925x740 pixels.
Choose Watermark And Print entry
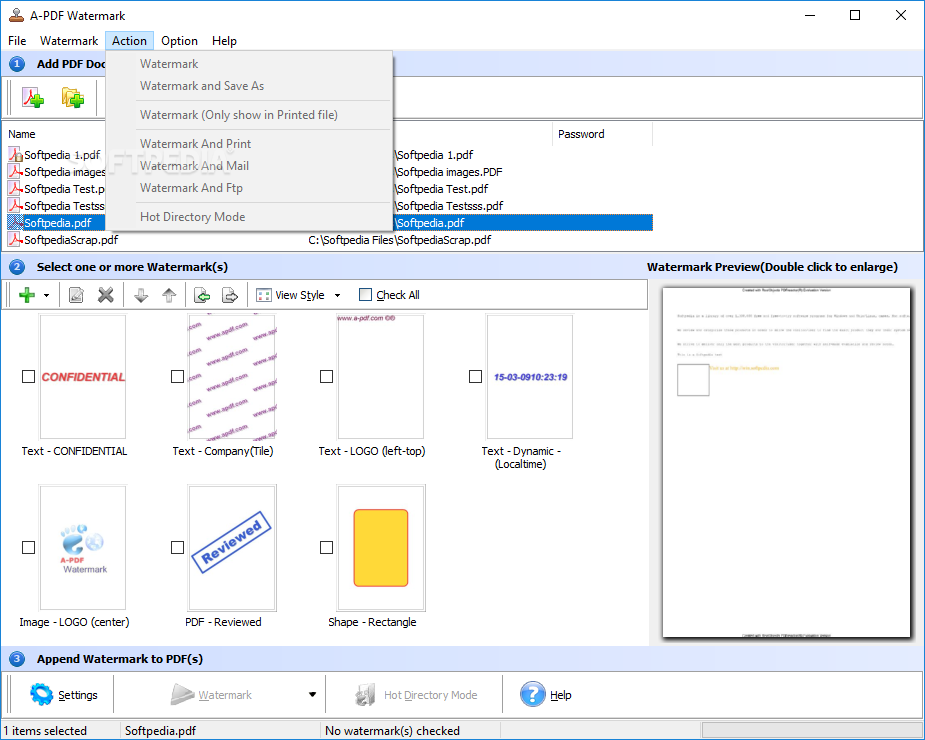click(x=249, y=143)
